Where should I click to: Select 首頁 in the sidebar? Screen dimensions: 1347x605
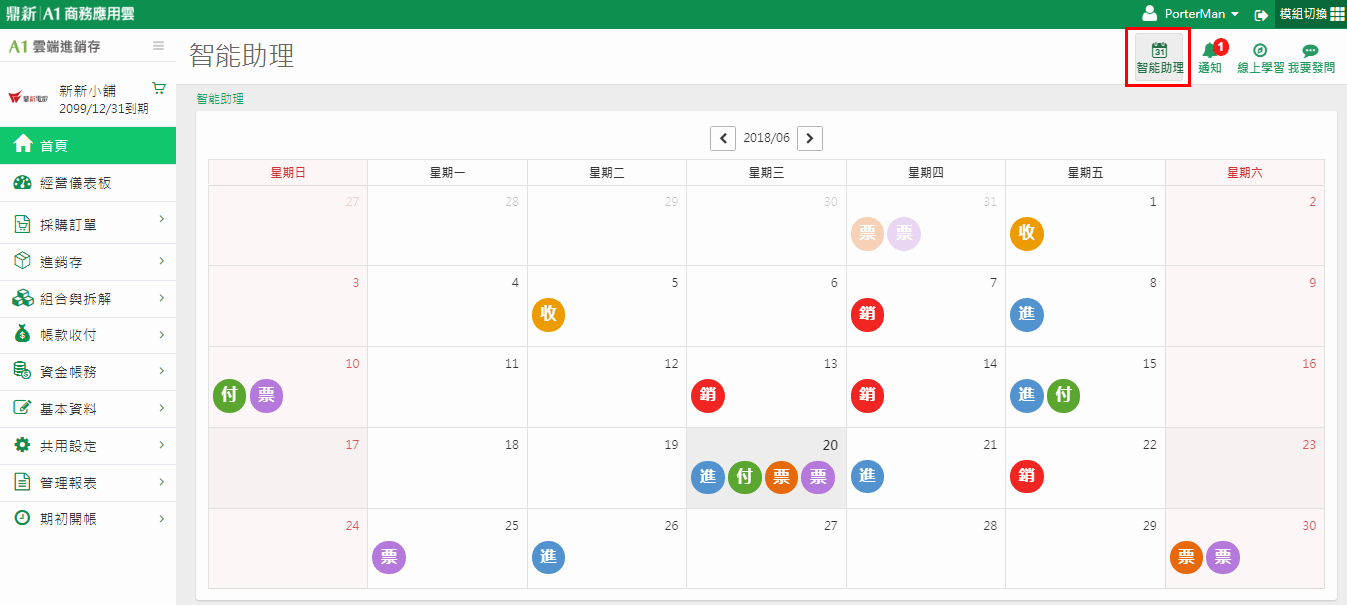click(88, 145)
